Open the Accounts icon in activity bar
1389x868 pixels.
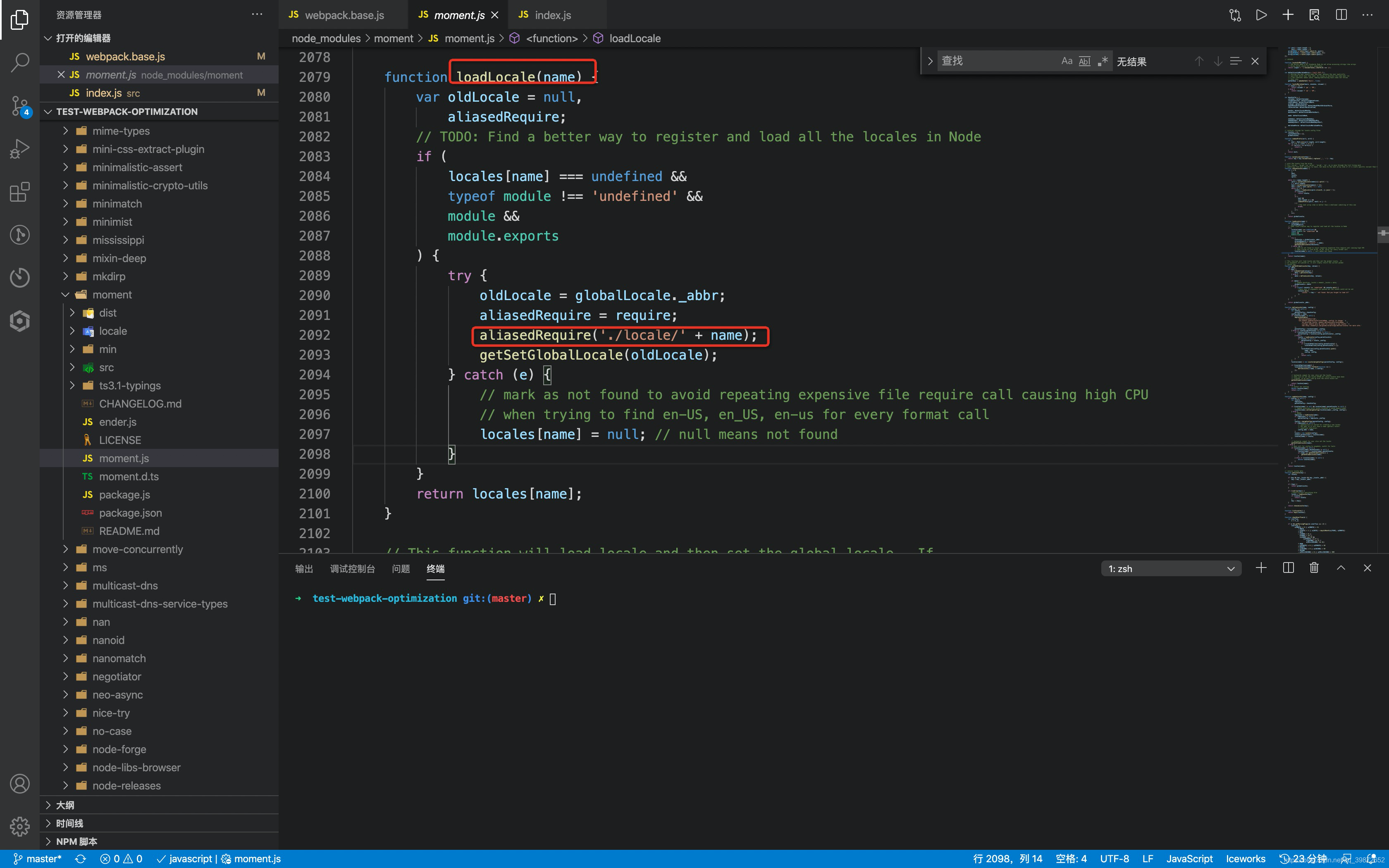click(x=19, y=784)
